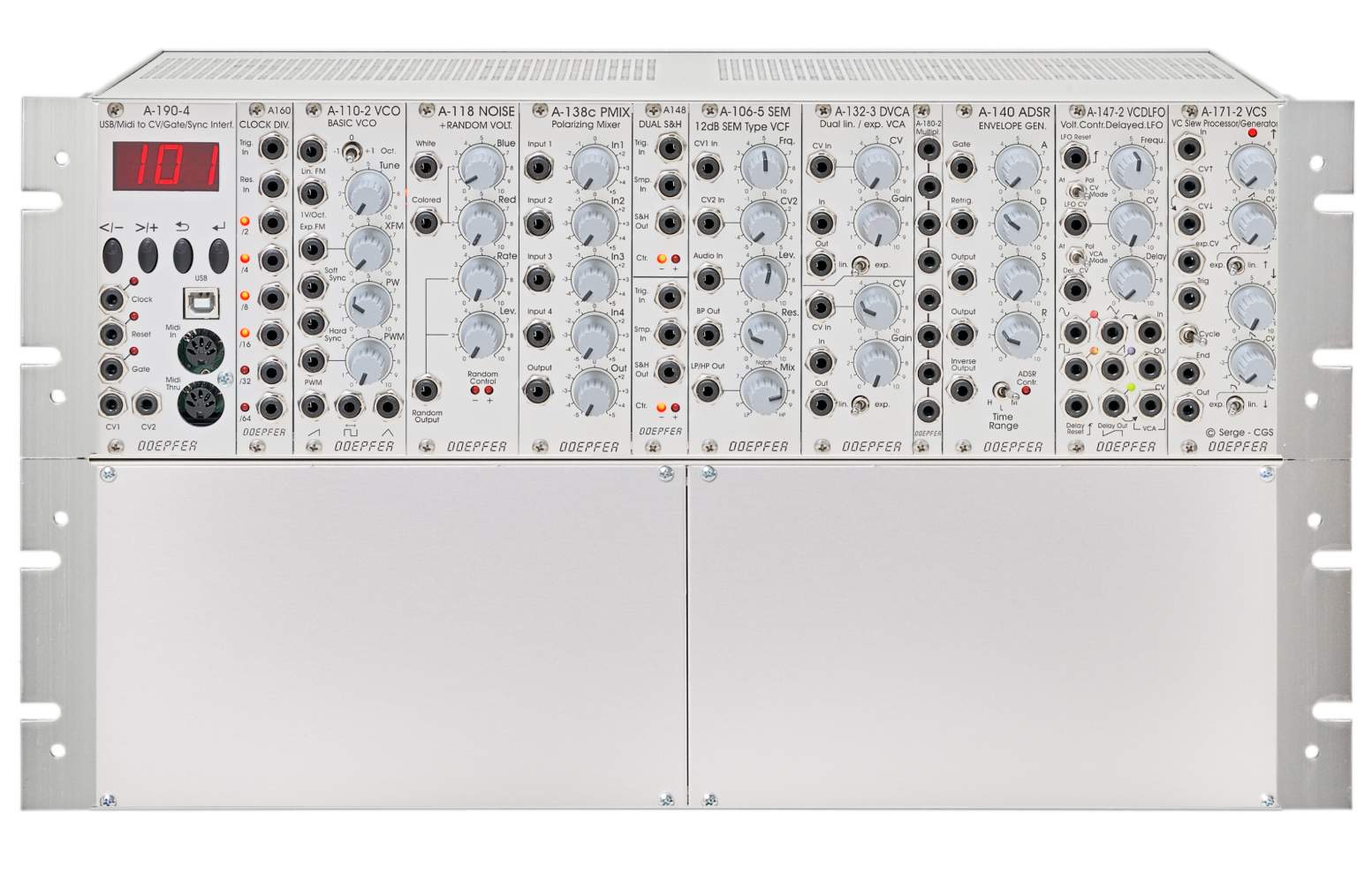1372x883 pixels.
Task: Click the Blue knob on A-118 Noise
Action: coord(481,166)
